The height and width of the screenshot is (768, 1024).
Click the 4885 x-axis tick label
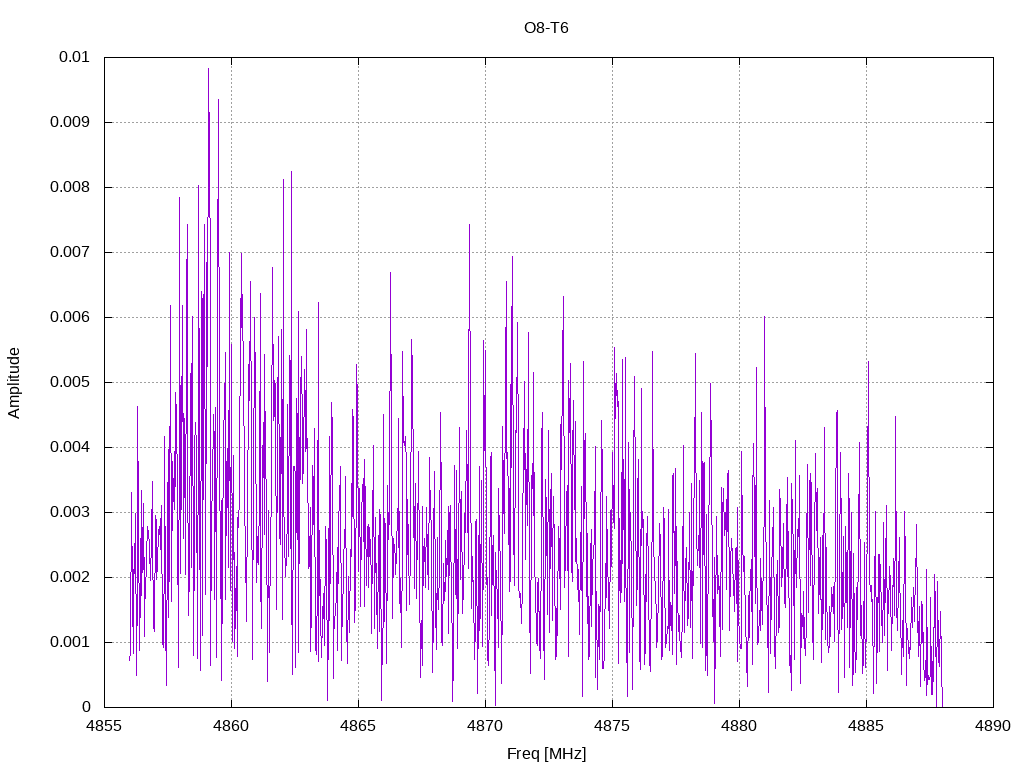tap(867, 726)
